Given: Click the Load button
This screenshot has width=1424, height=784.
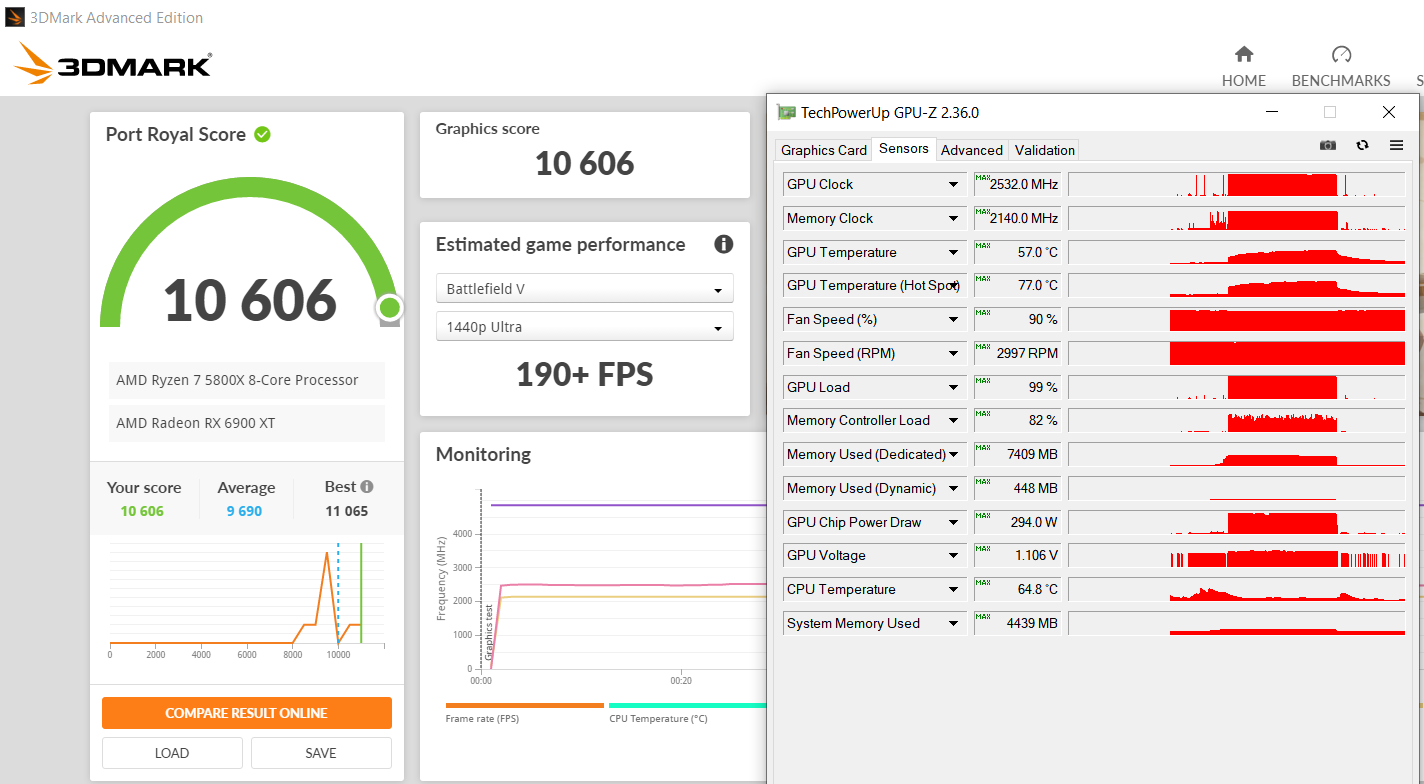Looking at the screenshot, I should click(x=172, y=753).
